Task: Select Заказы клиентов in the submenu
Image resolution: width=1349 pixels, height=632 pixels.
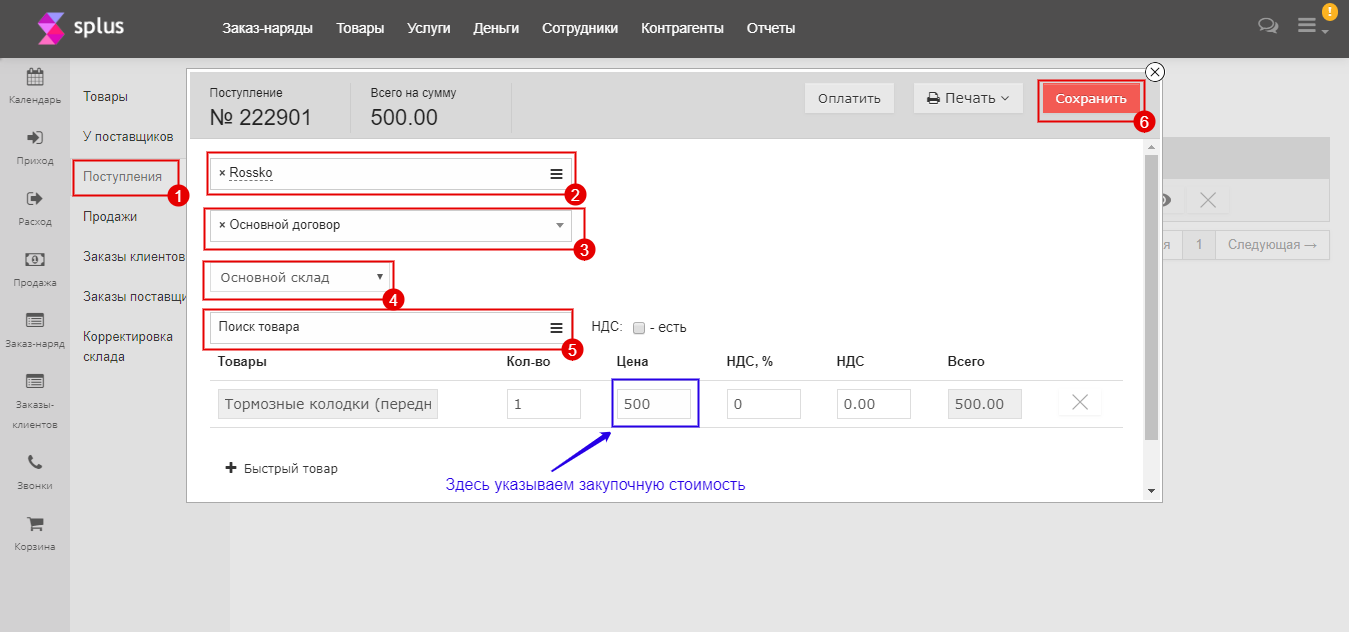Action: pos(134,256)
